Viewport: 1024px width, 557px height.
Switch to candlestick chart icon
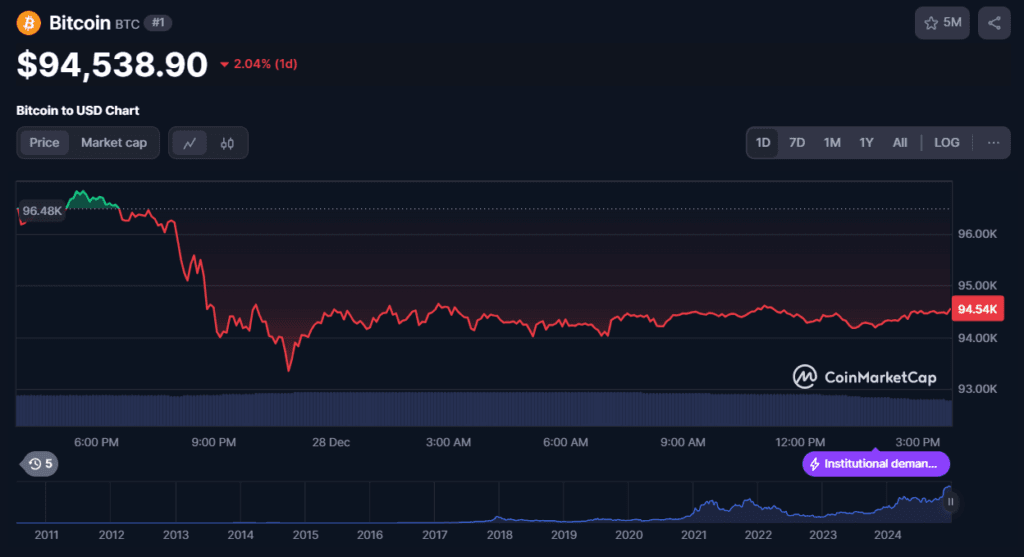[x=227, y=143]
